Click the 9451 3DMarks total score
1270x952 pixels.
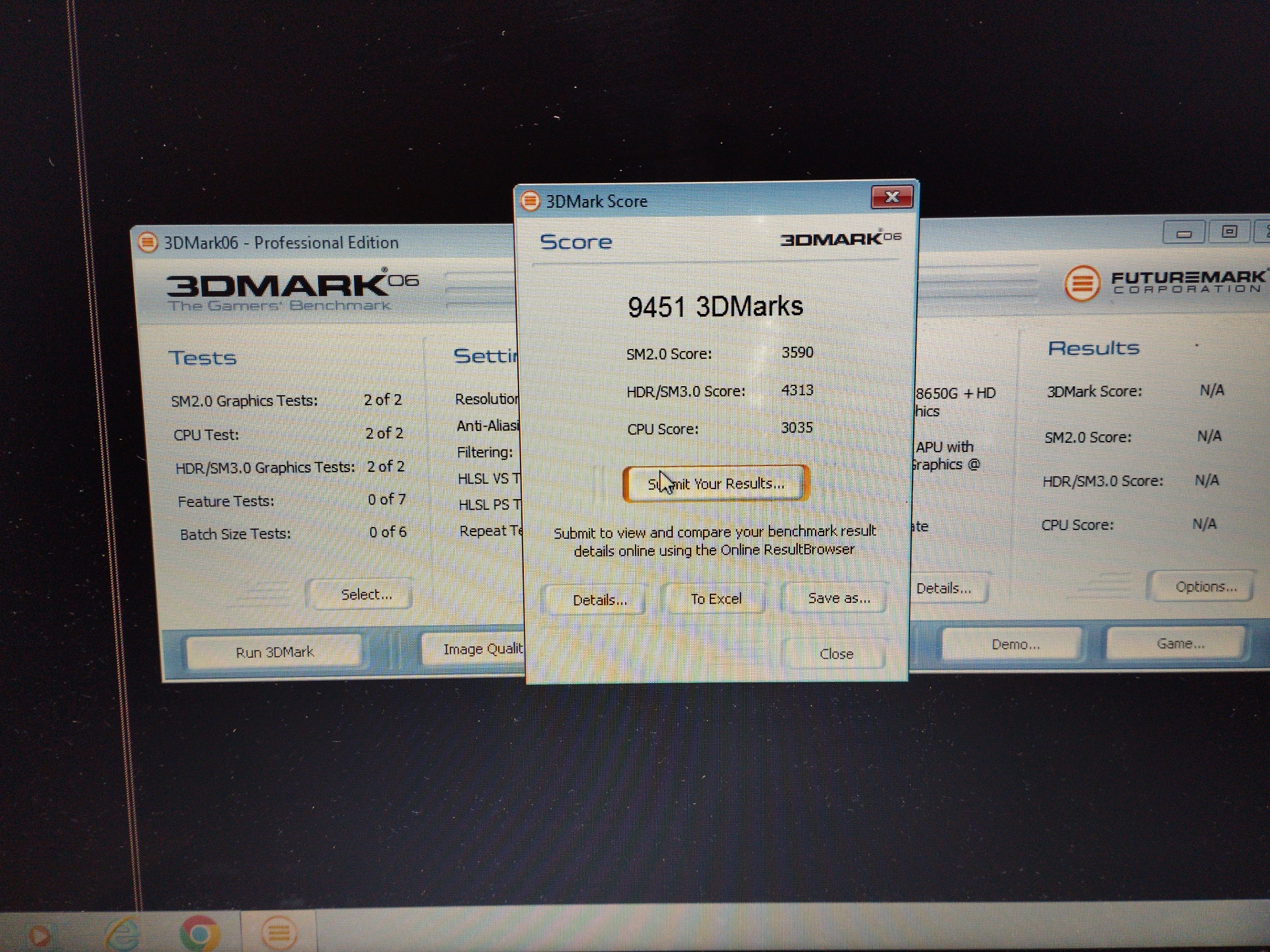coord(715,307)
